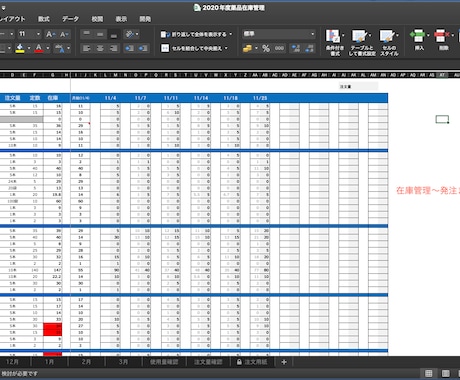
Task: Center text horizontally
Action: (x=100, y=48)
